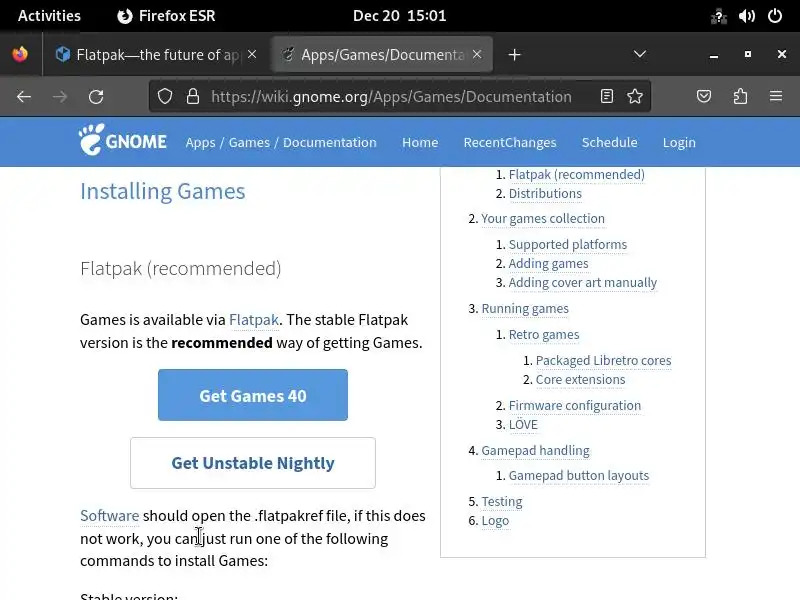Open a new tab with plus icon
The width and height of the screenshot is (800, 600).
point(514,55)
